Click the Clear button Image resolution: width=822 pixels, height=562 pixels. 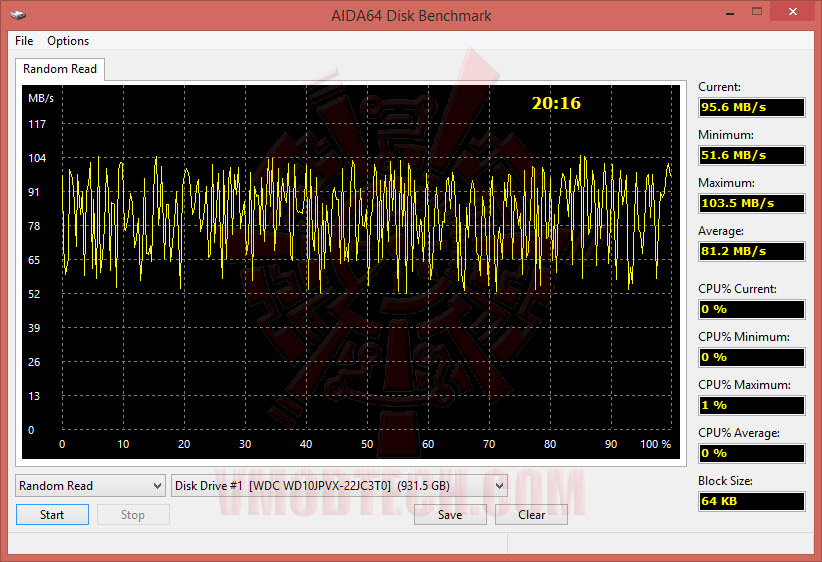point(531,515)
